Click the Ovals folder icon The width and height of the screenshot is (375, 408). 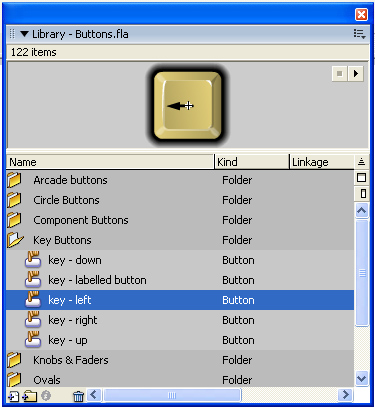click(14, 380)
